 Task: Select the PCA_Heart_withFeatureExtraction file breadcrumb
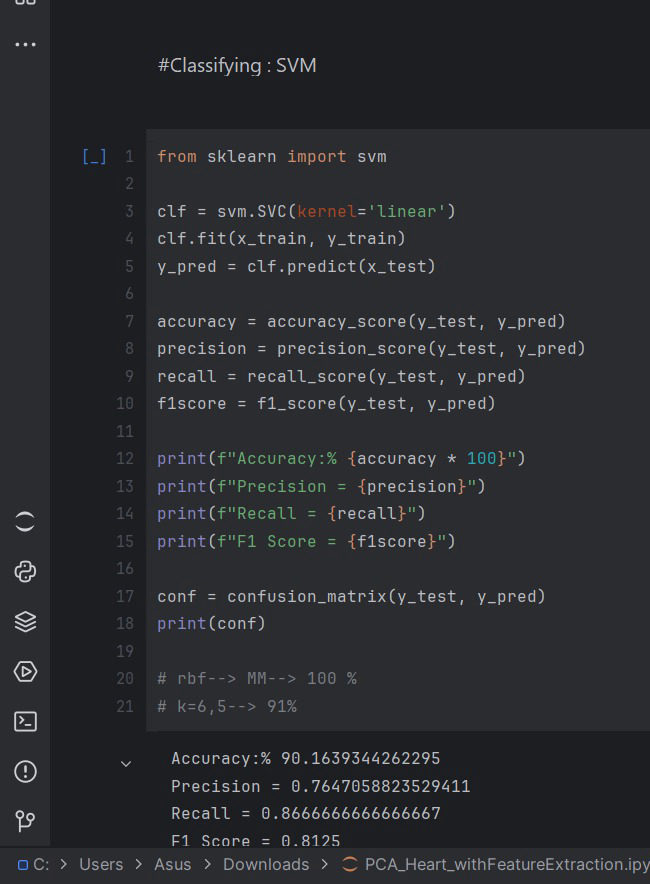coord(507,864)
